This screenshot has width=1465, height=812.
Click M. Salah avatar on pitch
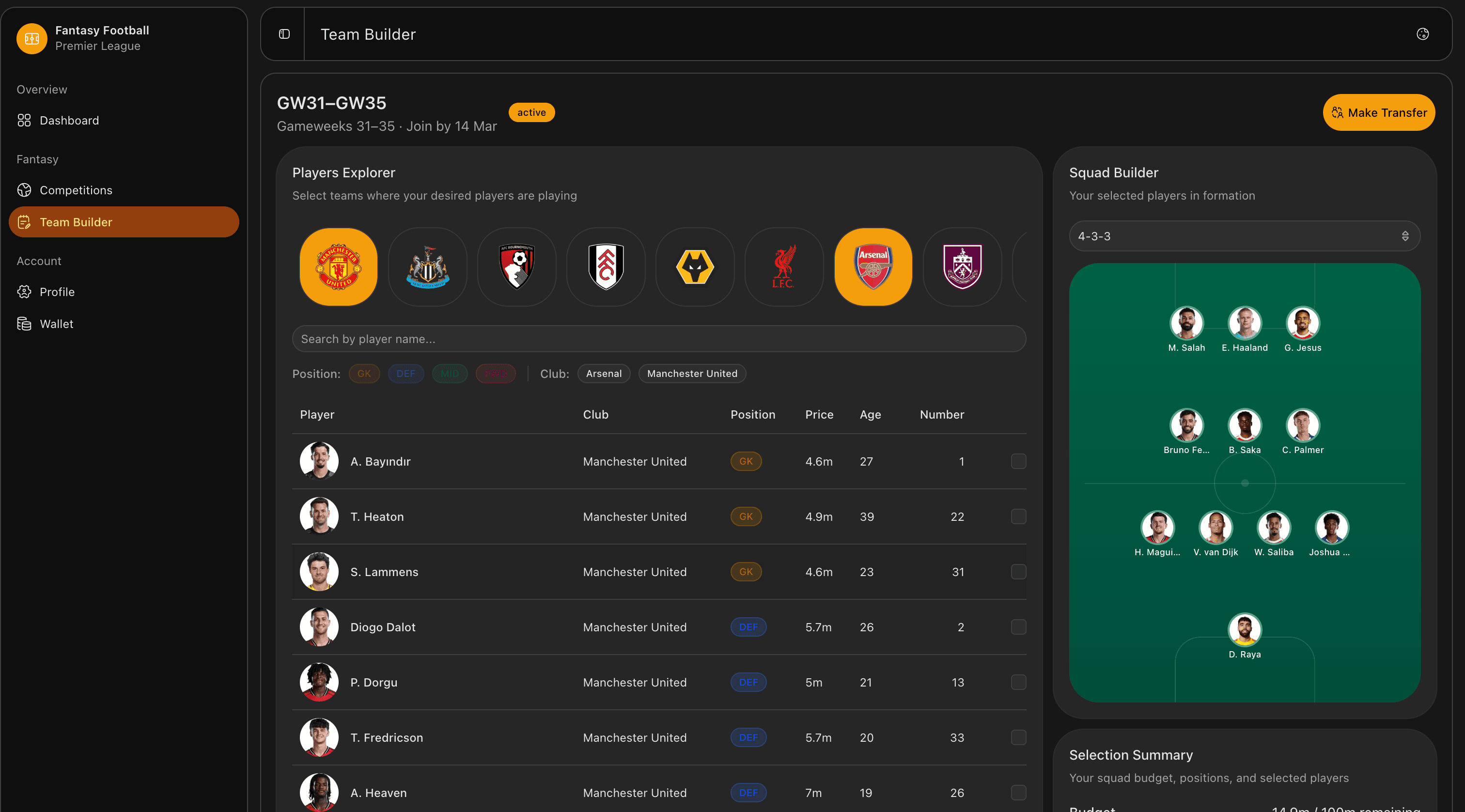pyautogui.click(x=1186, y=323)
